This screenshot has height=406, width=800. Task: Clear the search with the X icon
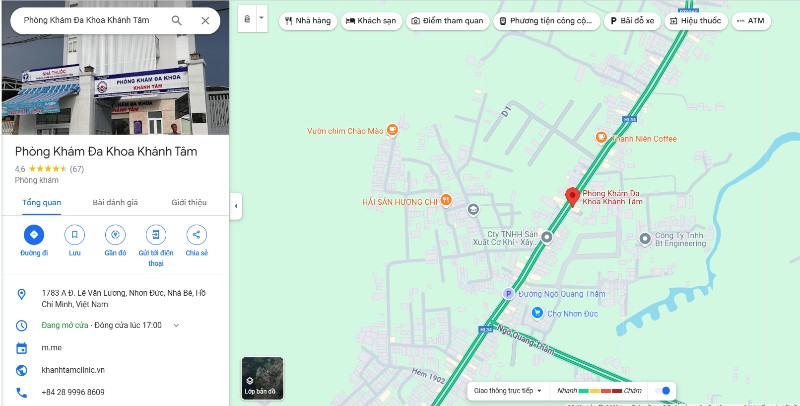[x=205, y=20]
